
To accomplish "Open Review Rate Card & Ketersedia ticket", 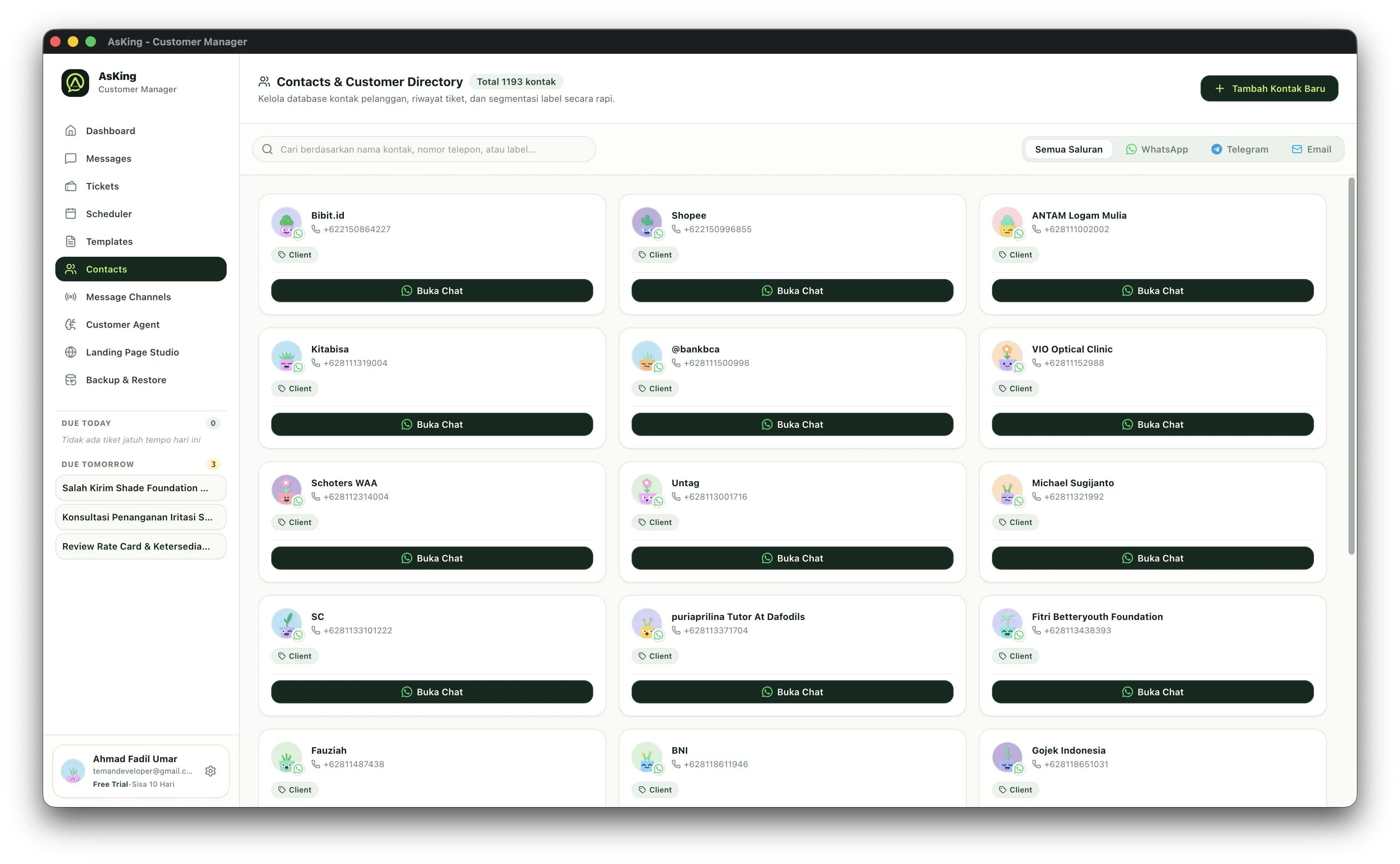I will click(141, 546).
